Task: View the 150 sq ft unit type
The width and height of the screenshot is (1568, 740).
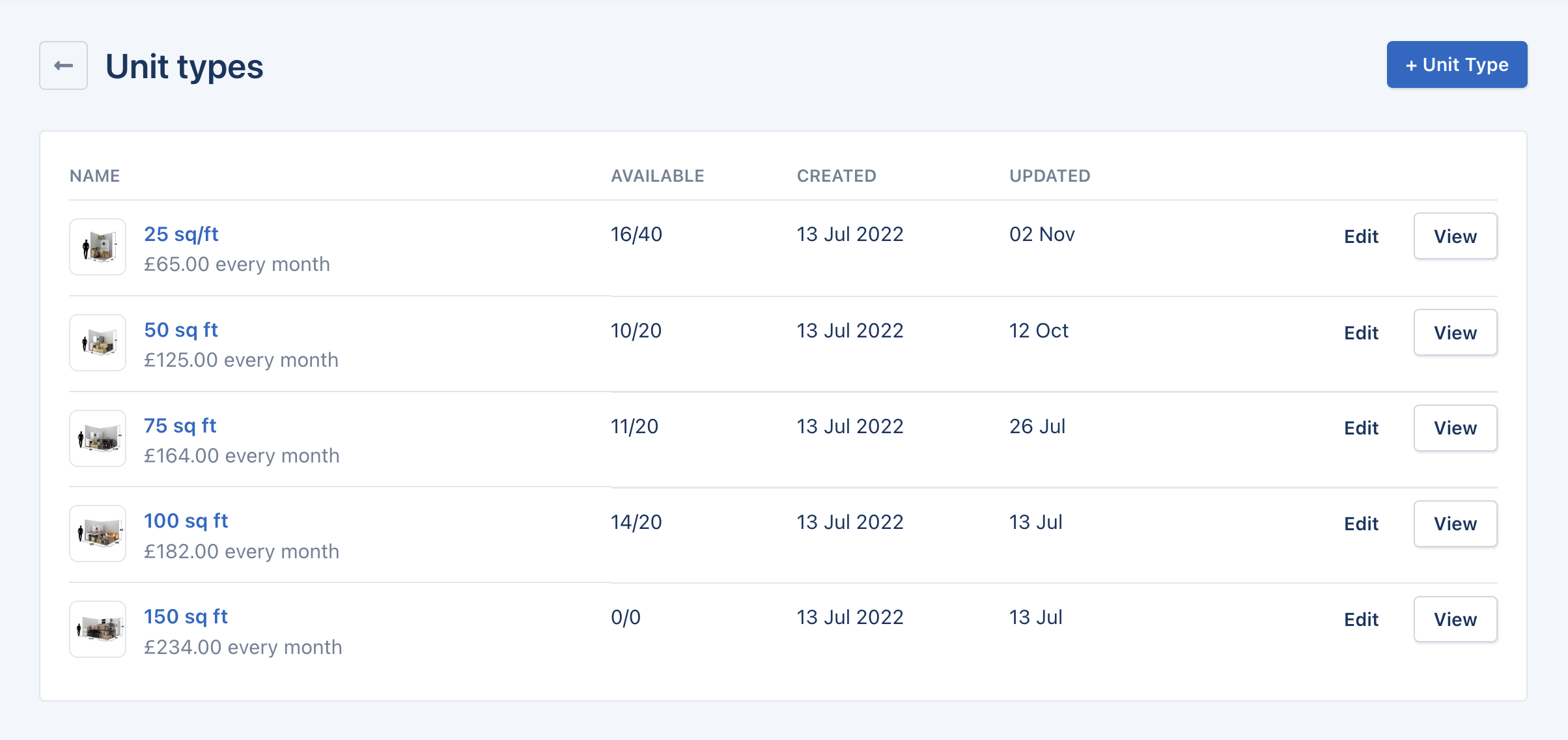Action: (x=1455, y=619)
